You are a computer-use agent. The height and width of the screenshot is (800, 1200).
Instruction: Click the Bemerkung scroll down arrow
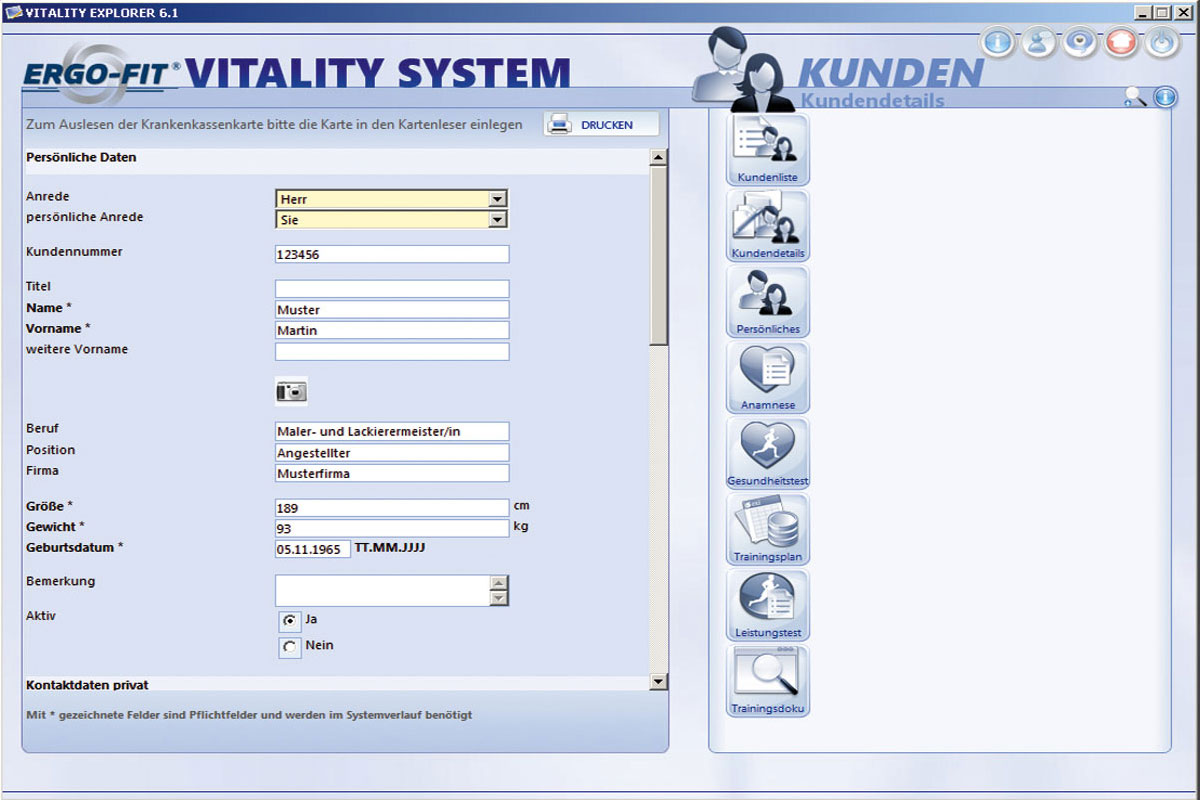tap(499, 598)
